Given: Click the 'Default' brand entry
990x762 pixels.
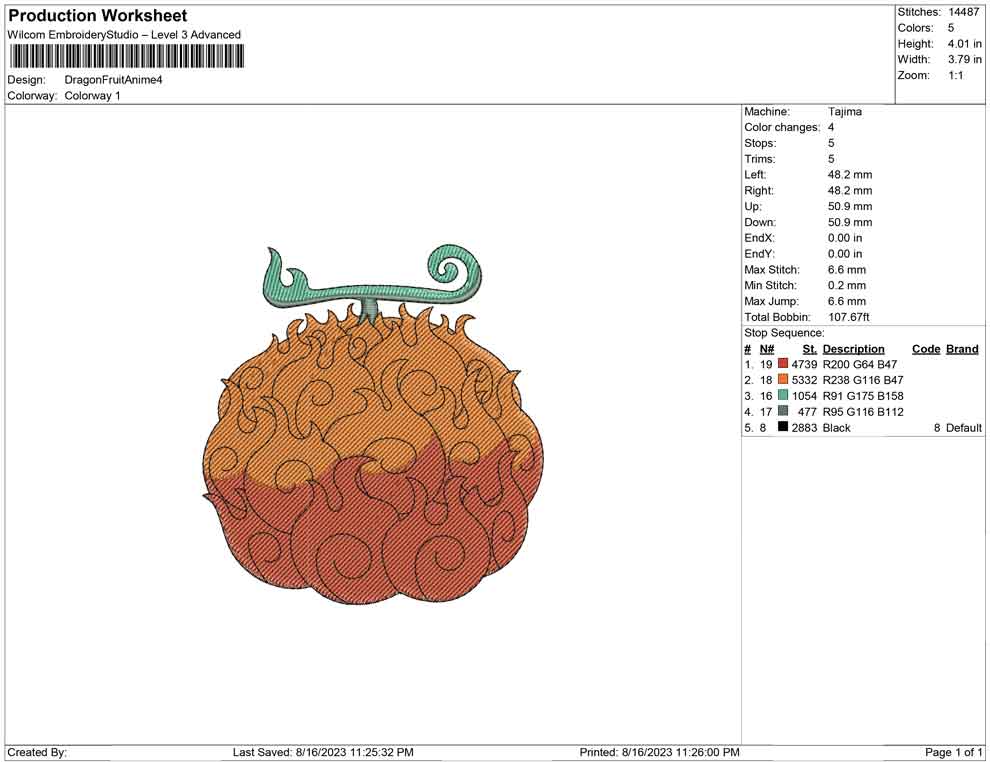Looking at the screenshot, I should tap(963, 427).
